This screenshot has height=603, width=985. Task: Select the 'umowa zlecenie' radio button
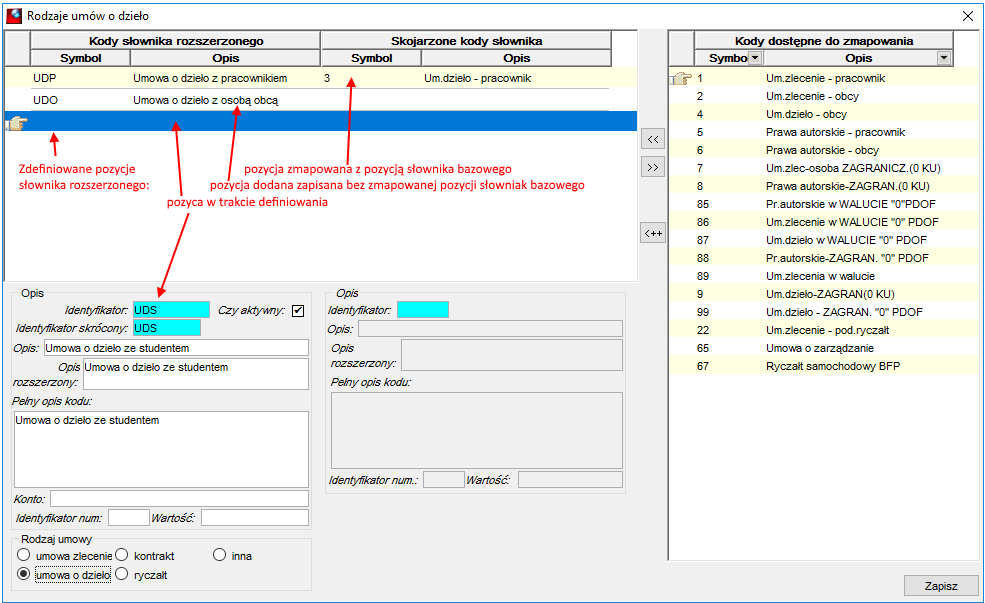click(24, 555)
